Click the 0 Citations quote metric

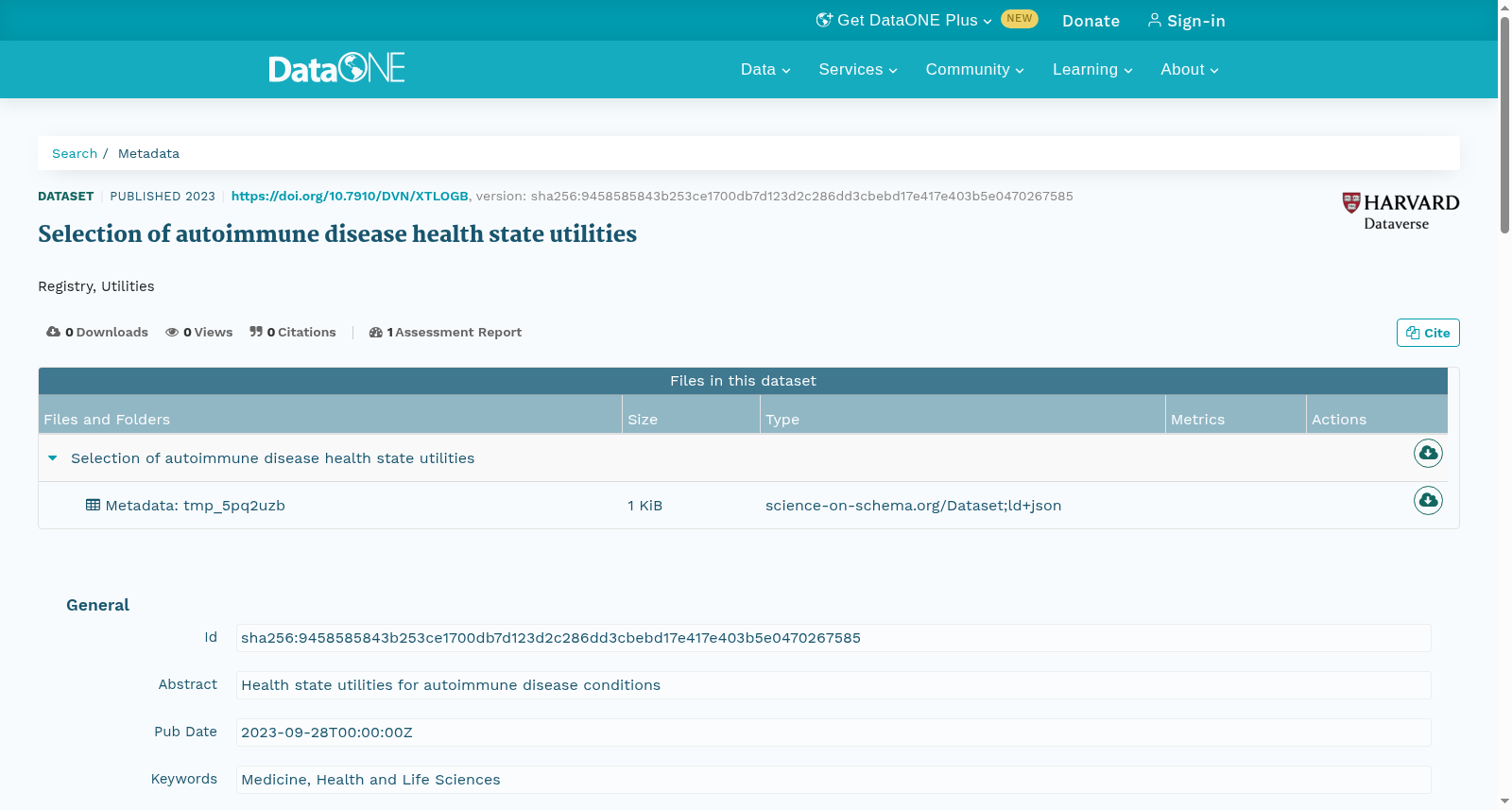[x=293, y=332]
